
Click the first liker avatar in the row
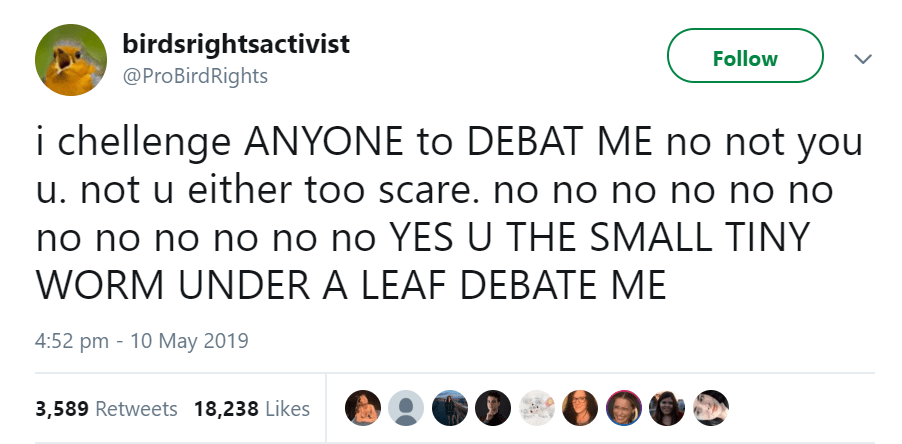coord(362,407)
